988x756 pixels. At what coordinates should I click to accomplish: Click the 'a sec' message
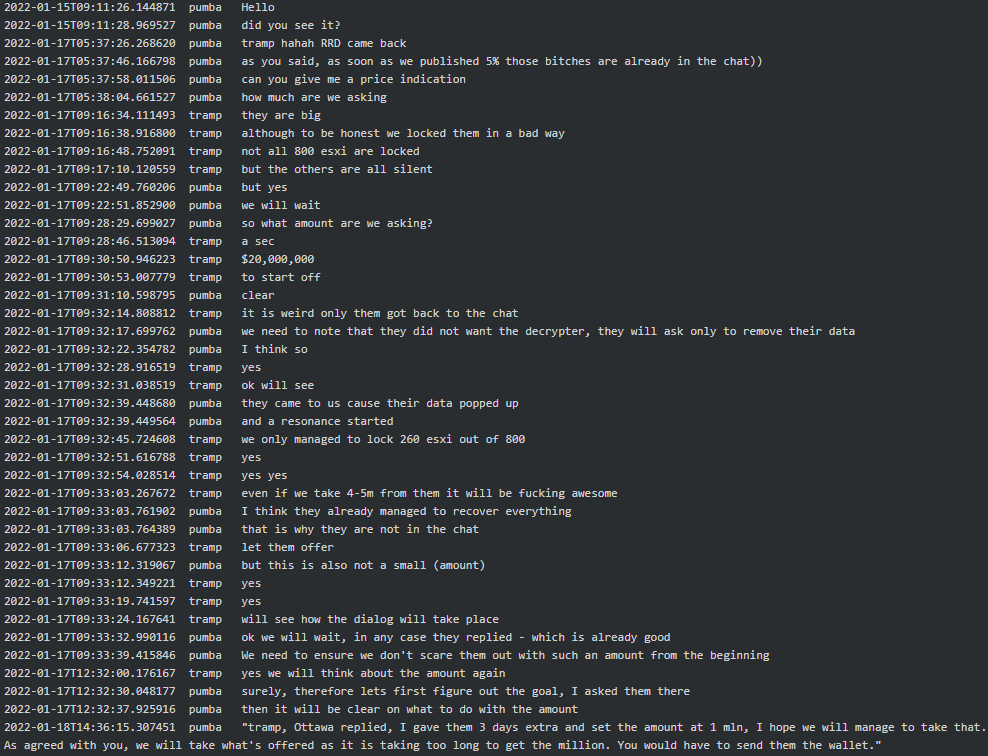point(258,241)
